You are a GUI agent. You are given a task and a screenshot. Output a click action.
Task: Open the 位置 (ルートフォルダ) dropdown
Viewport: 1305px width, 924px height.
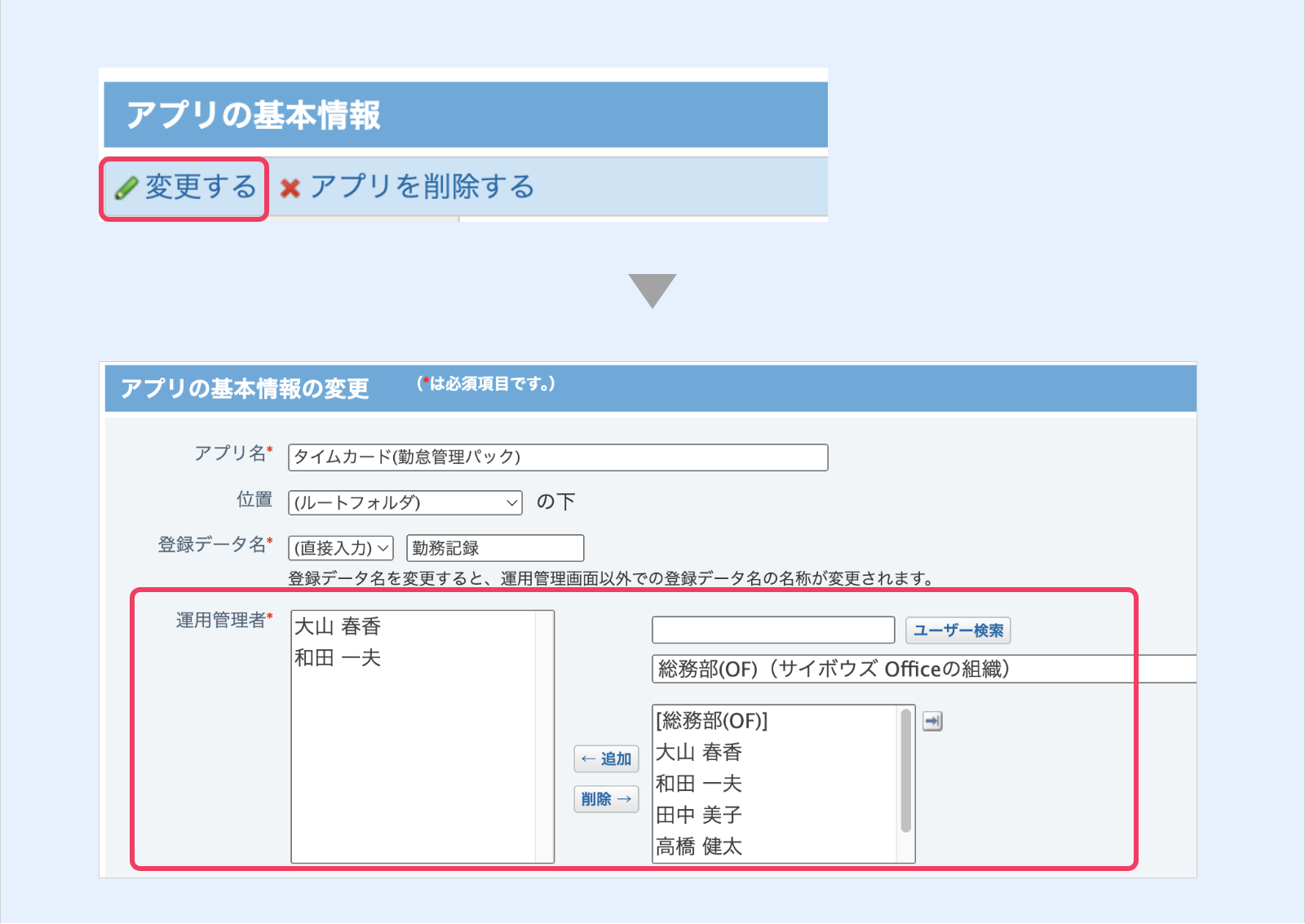[405, 502]
